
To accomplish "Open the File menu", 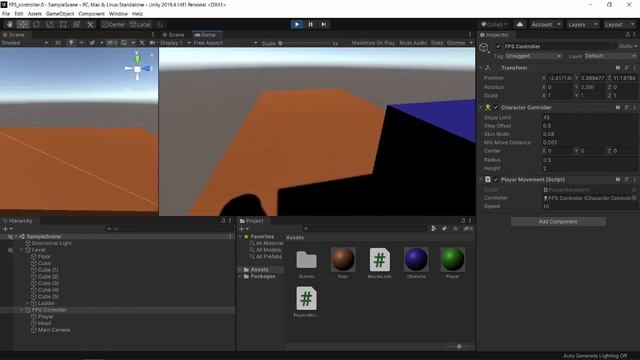I will click(6, 13).
